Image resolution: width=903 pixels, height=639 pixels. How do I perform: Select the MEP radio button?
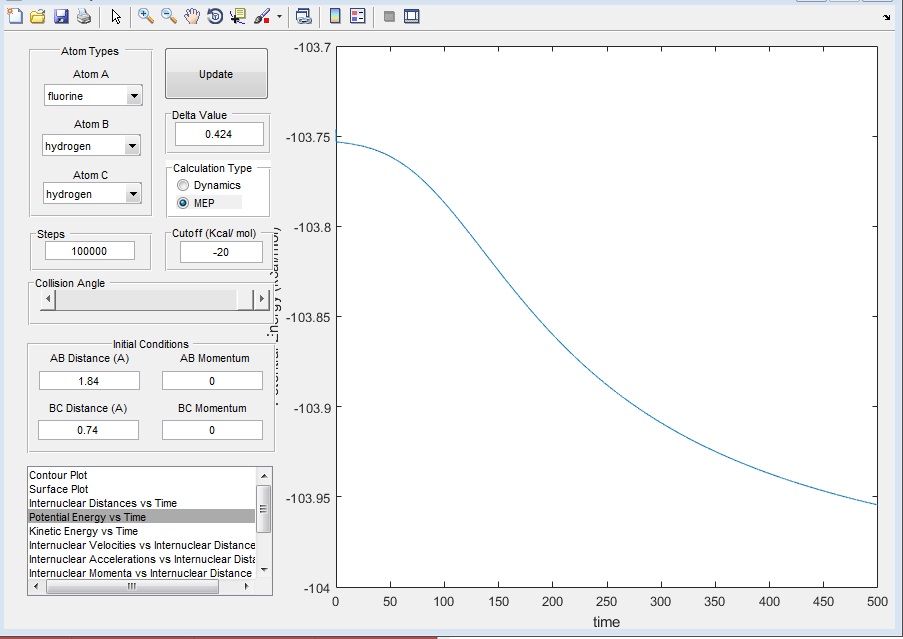183,203
